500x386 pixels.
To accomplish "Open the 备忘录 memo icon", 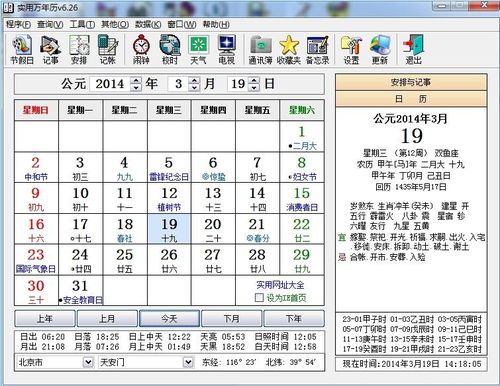I will (317, 49).
